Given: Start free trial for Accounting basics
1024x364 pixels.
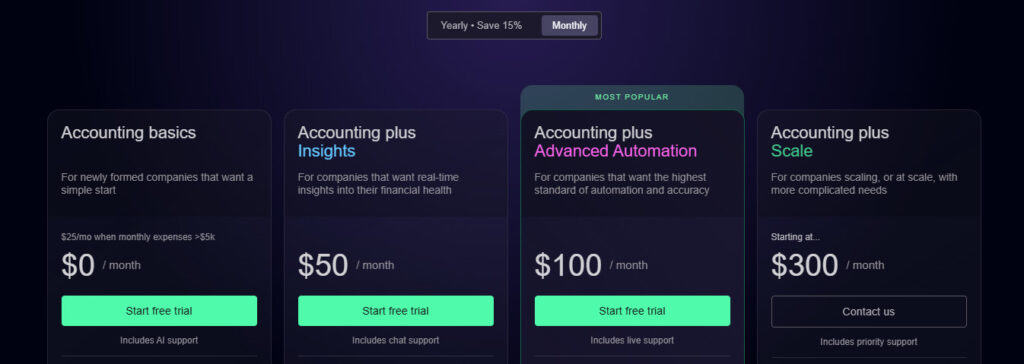Looking at the screenshot, I should click(159, 311).
